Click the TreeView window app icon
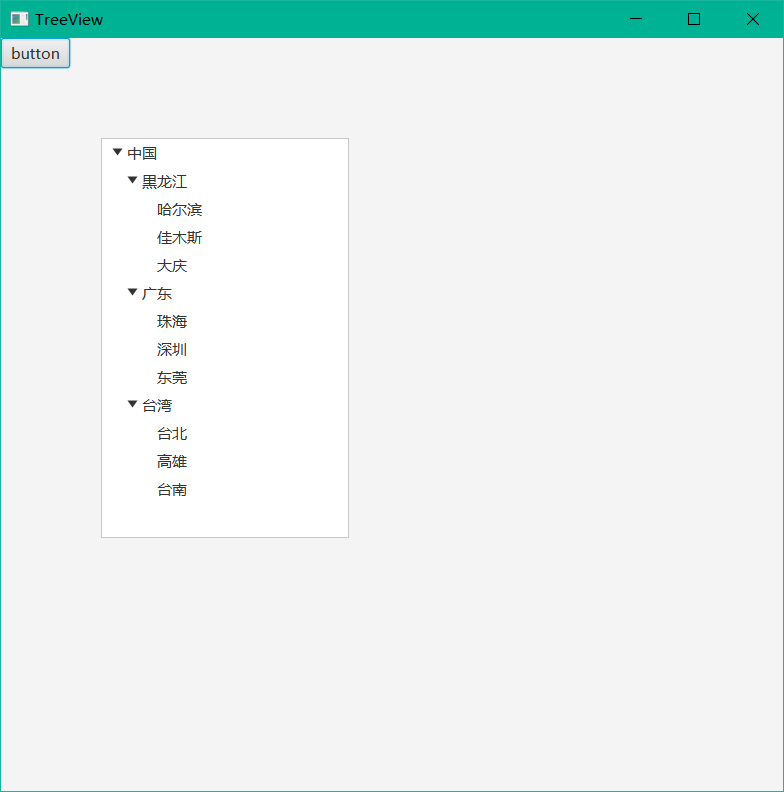 (19, 19)
